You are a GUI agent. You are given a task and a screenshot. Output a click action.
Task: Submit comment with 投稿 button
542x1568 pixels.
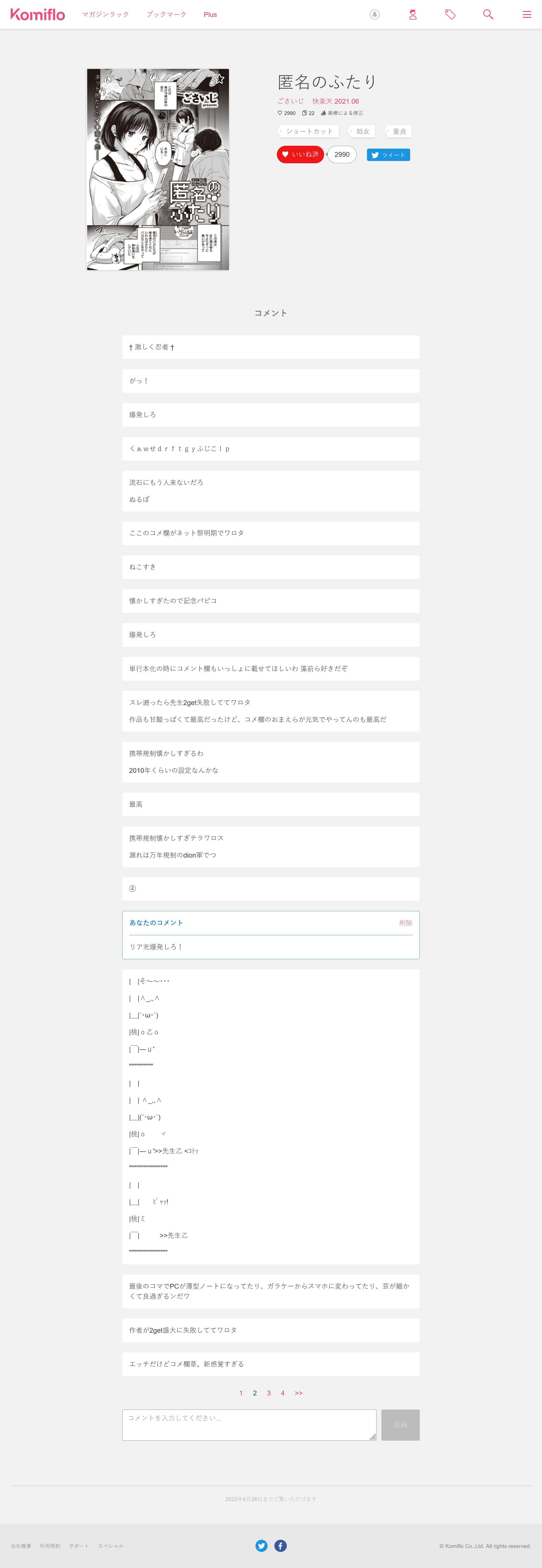coord(400,1425)
